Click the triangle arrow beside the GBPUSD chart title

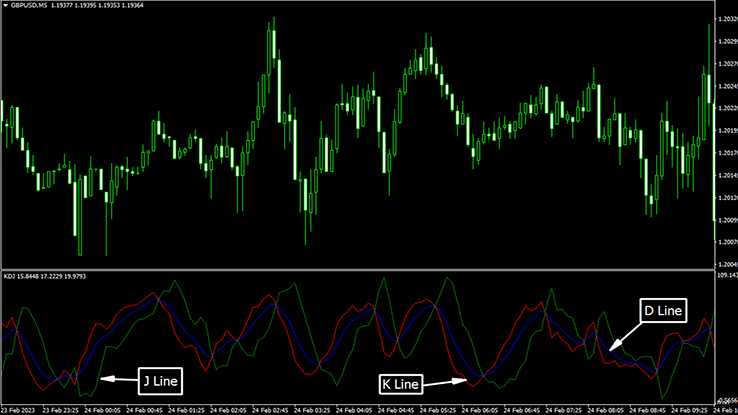(x=5, y=6)
